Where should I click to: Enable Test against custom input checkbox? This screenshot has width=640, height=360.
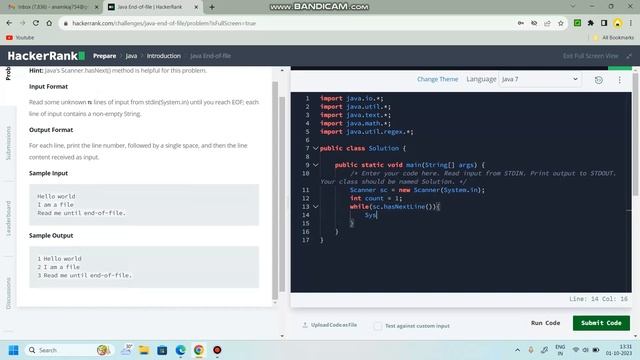[x=378, y=326]
